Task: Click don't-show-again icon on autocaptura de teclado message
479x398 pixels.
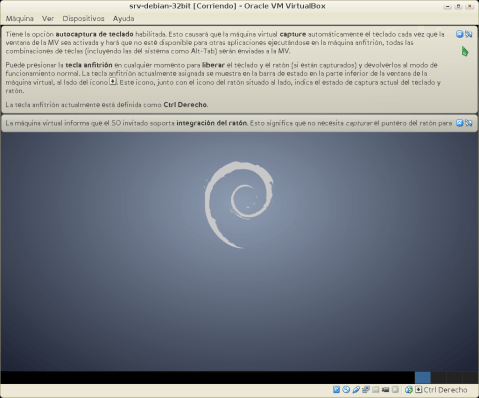Action: (469, 34)
